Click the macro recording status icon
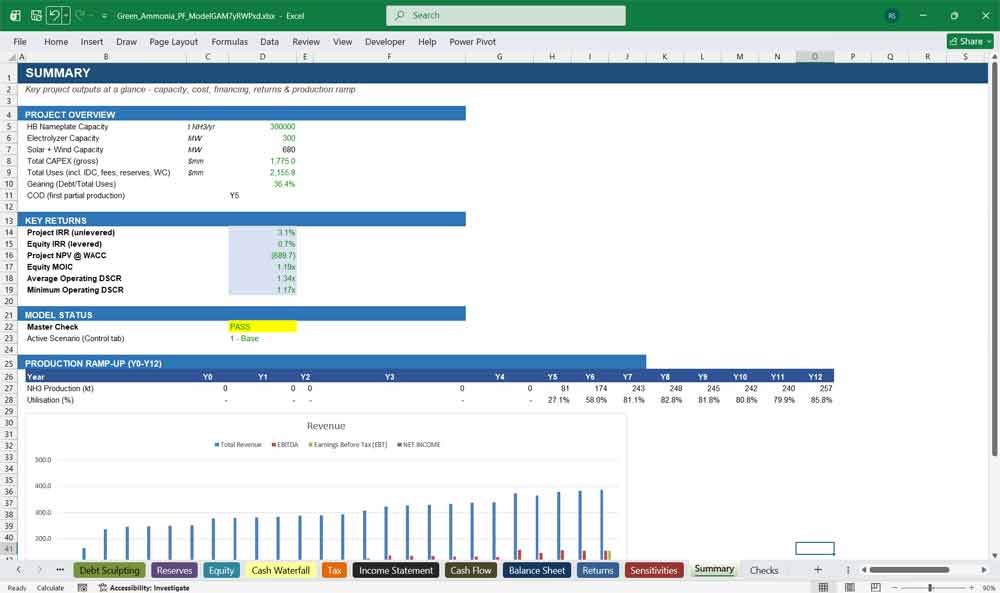This screenshot has width=1000, height=593. coord(82,587)
